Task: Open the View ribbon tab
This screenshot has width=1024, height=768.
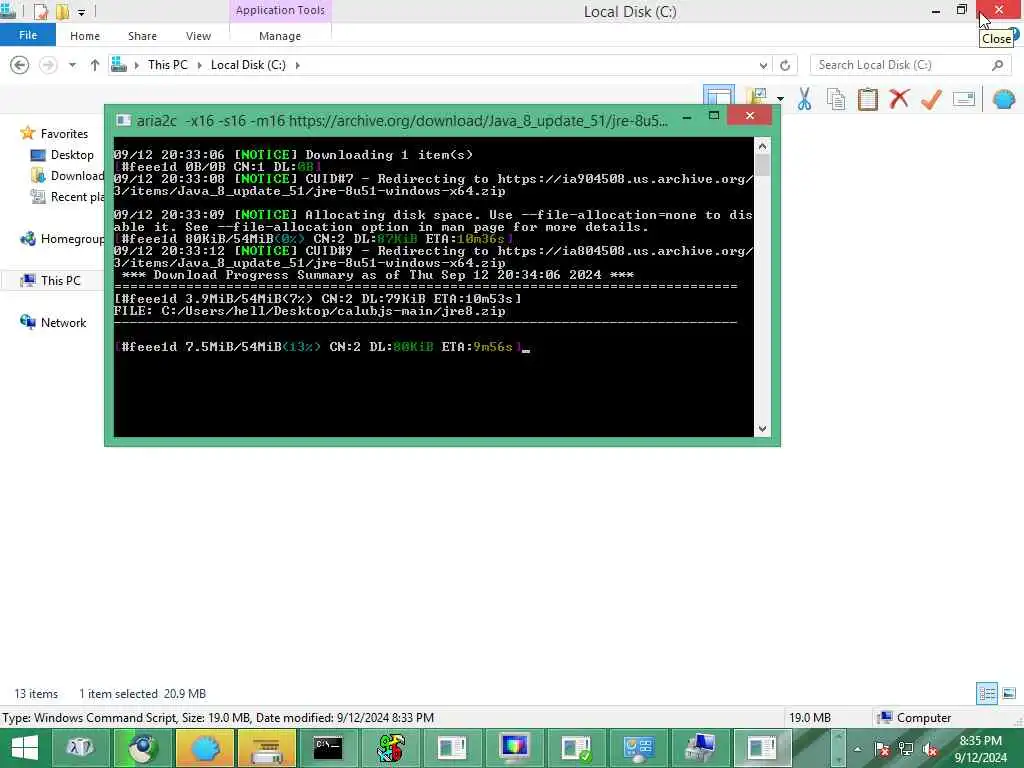Action: (198, 36)
